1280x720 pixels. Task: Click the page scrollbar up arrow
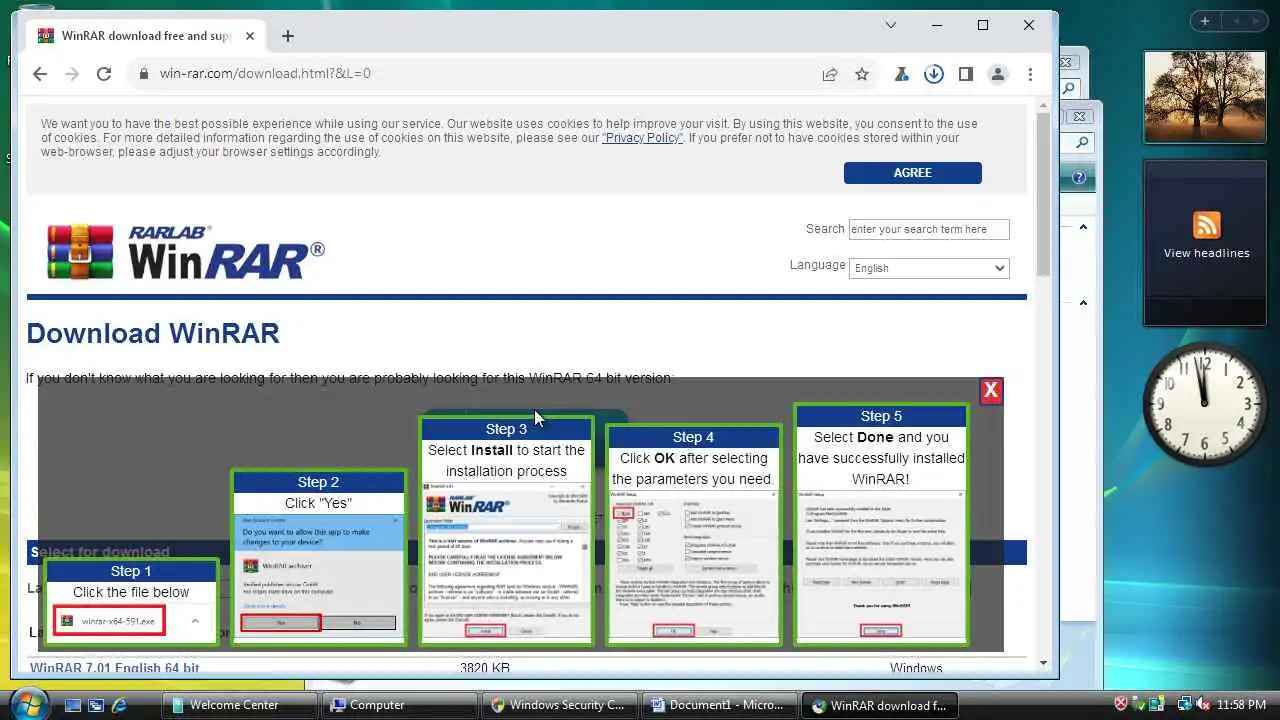pos(1043,106)
